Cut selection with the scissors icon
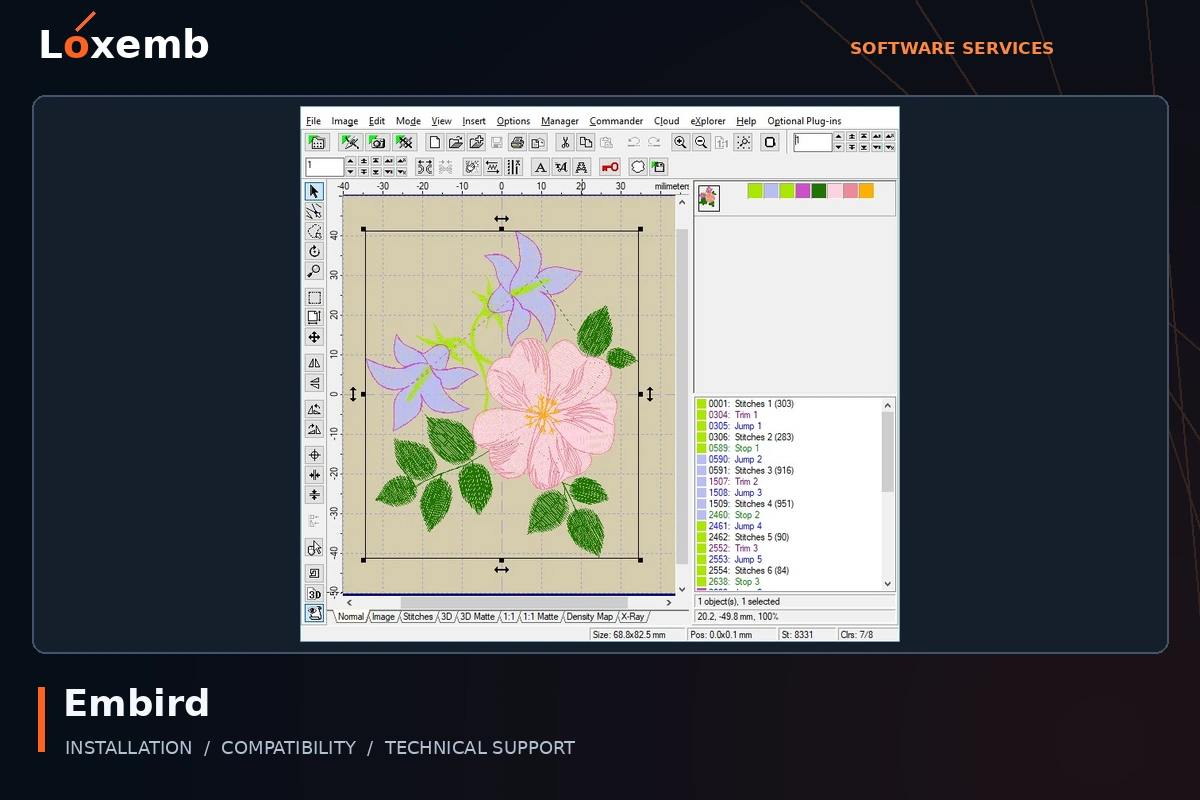1200x800 pixels. [565, 143]
